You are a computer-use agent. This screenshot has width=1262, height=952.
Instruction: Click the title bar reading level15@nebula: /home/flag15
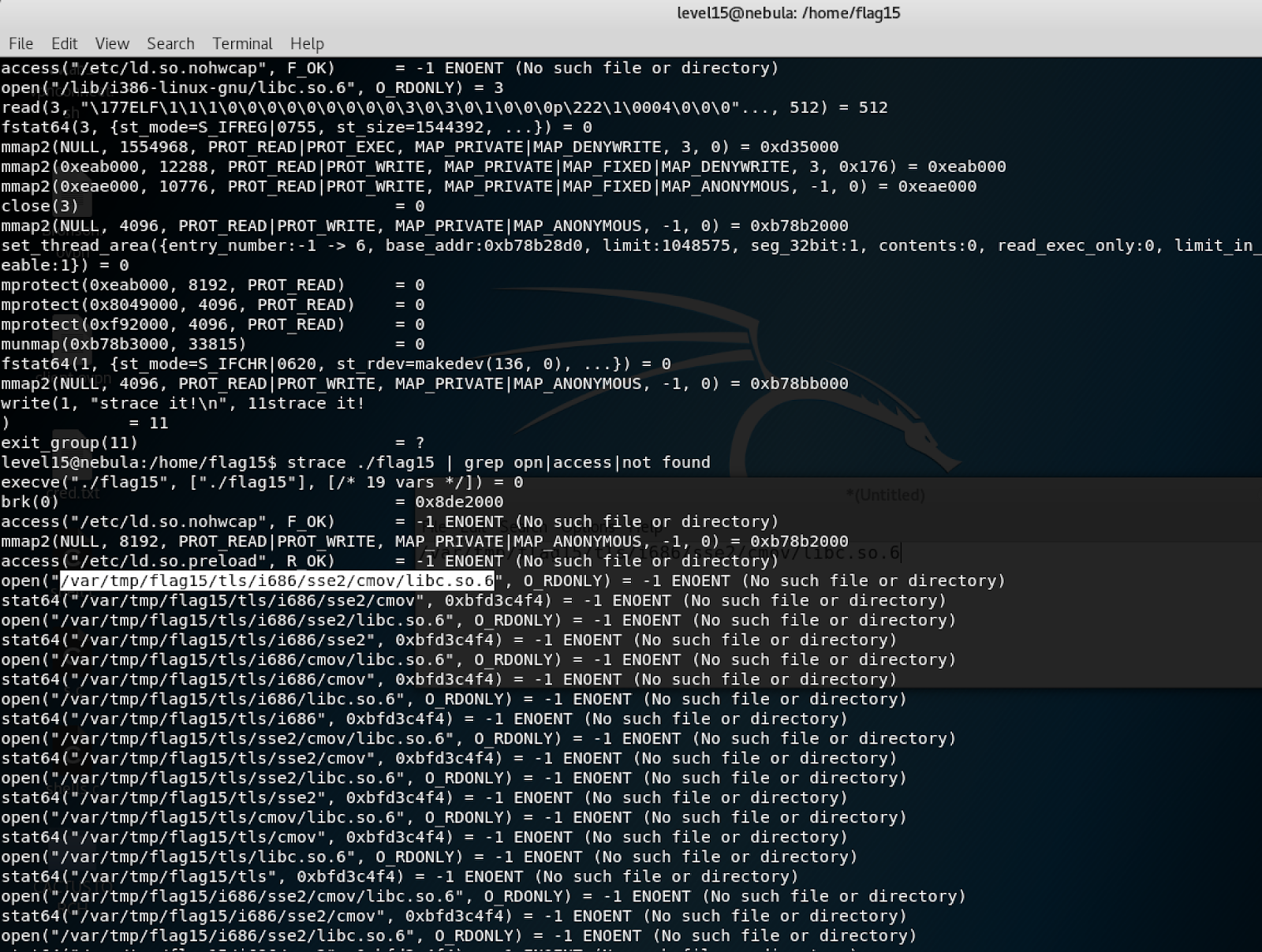point(789,13)
